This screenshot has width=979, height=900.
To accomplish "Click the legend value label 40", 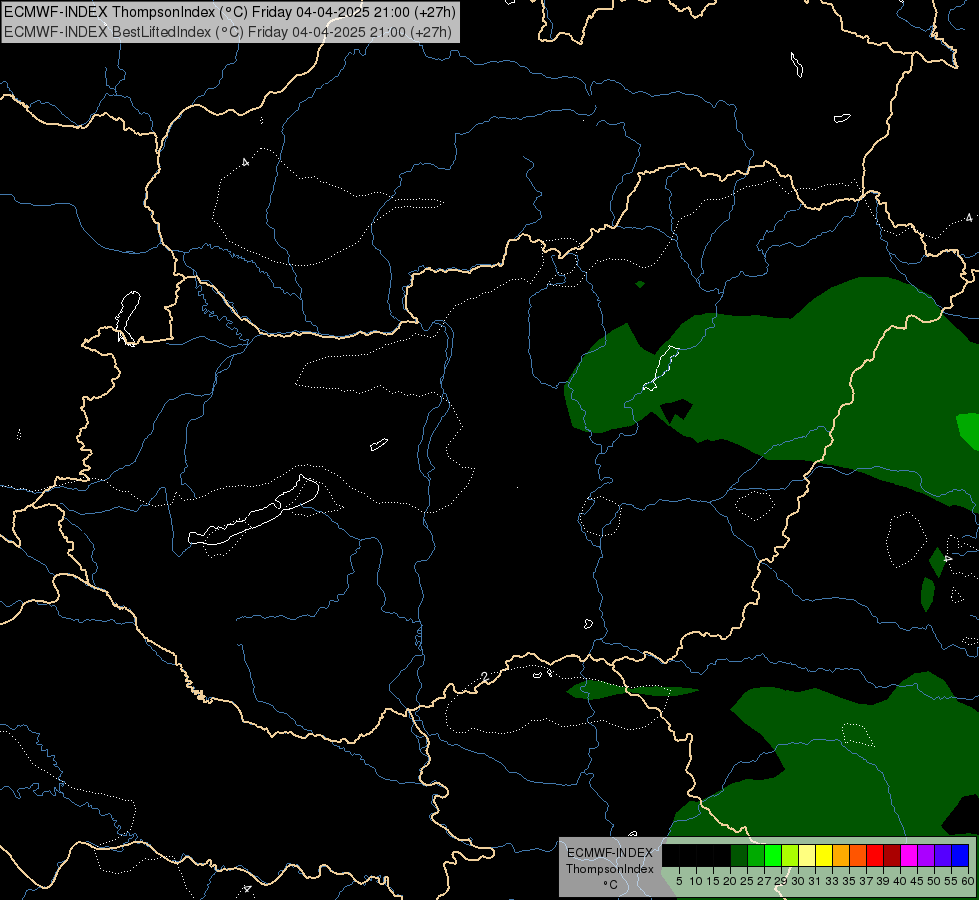I will coord(900,881).
